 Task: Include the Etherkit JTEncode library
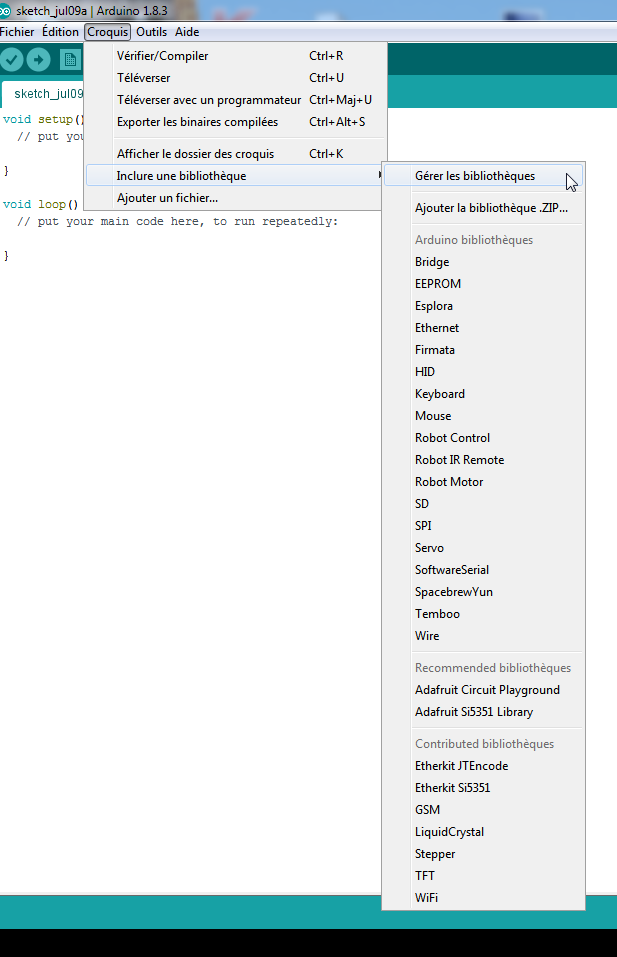[483, 765]
